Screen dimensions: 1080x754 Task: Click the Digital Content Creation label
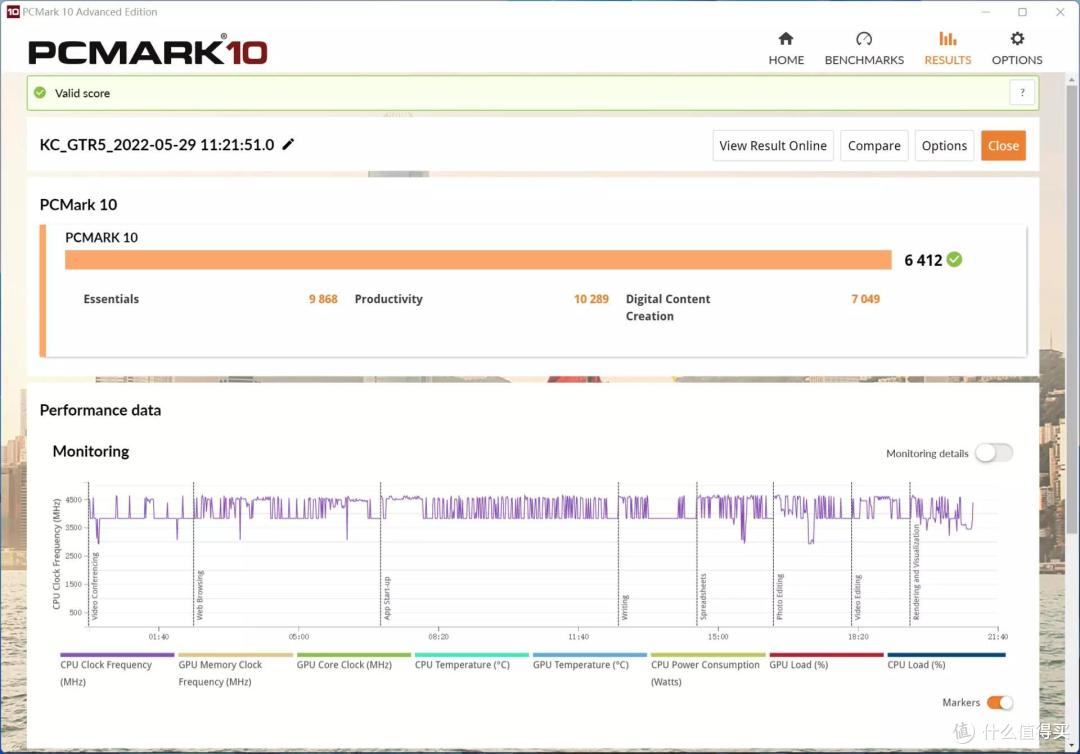point(667,307)
